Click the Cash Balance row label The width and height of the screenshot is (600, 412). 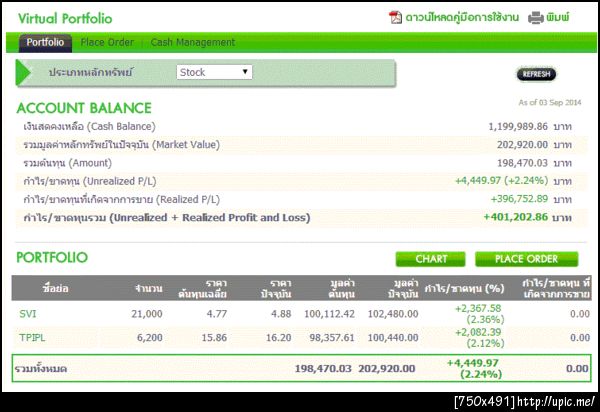pyautogui.click(x=90, y=127)
